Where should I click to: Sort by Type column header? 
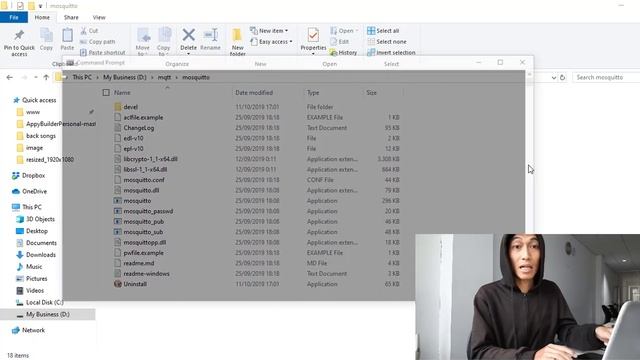pyautogui.click(x=313, y=93)
